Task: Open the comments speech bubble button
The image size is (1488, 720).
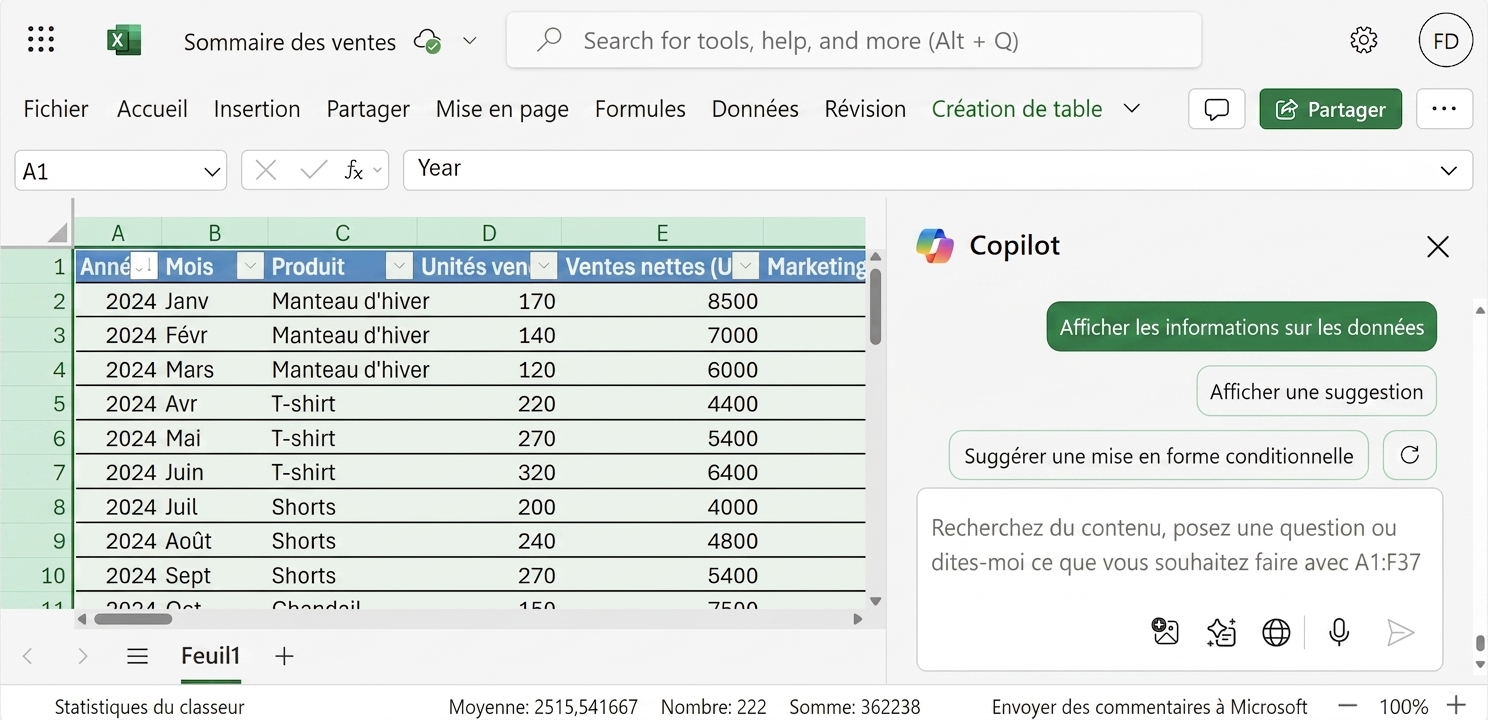Action: pos(1216,109)
